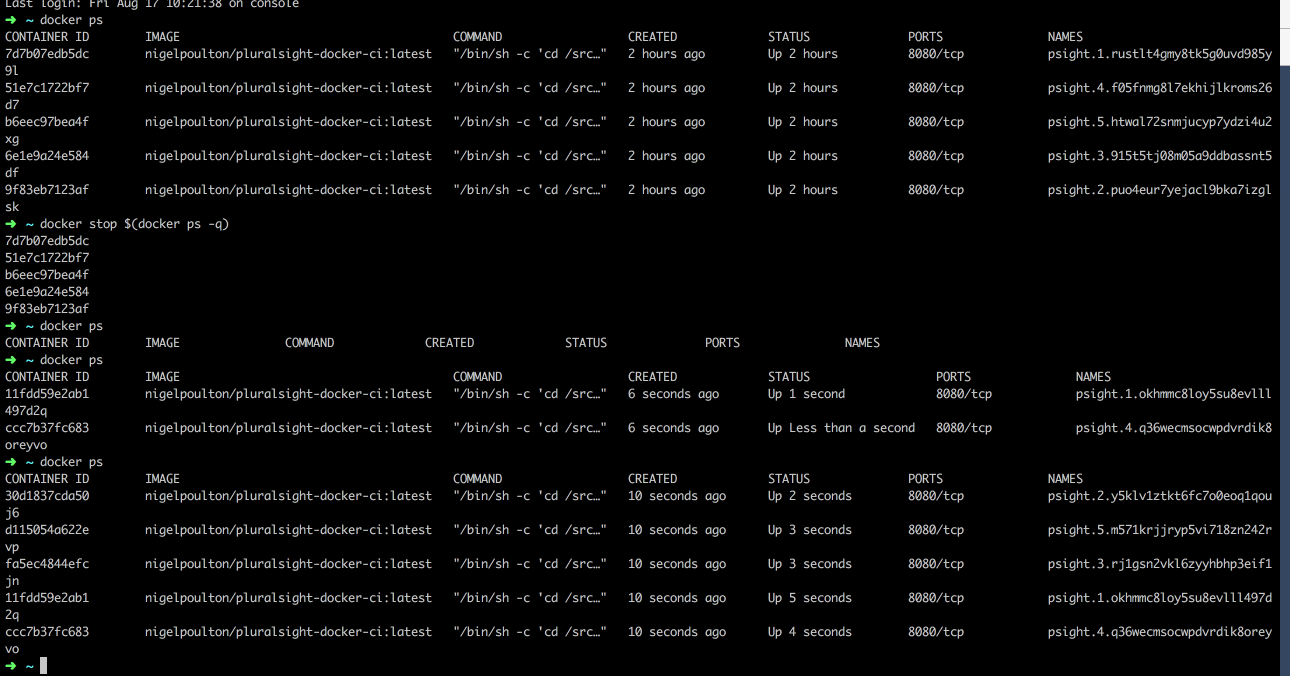Viewport: 1290px width, 676px height.
Task: Select container ID 30d1837cda50
Action: pyautogui.click(x=47, y=496)
